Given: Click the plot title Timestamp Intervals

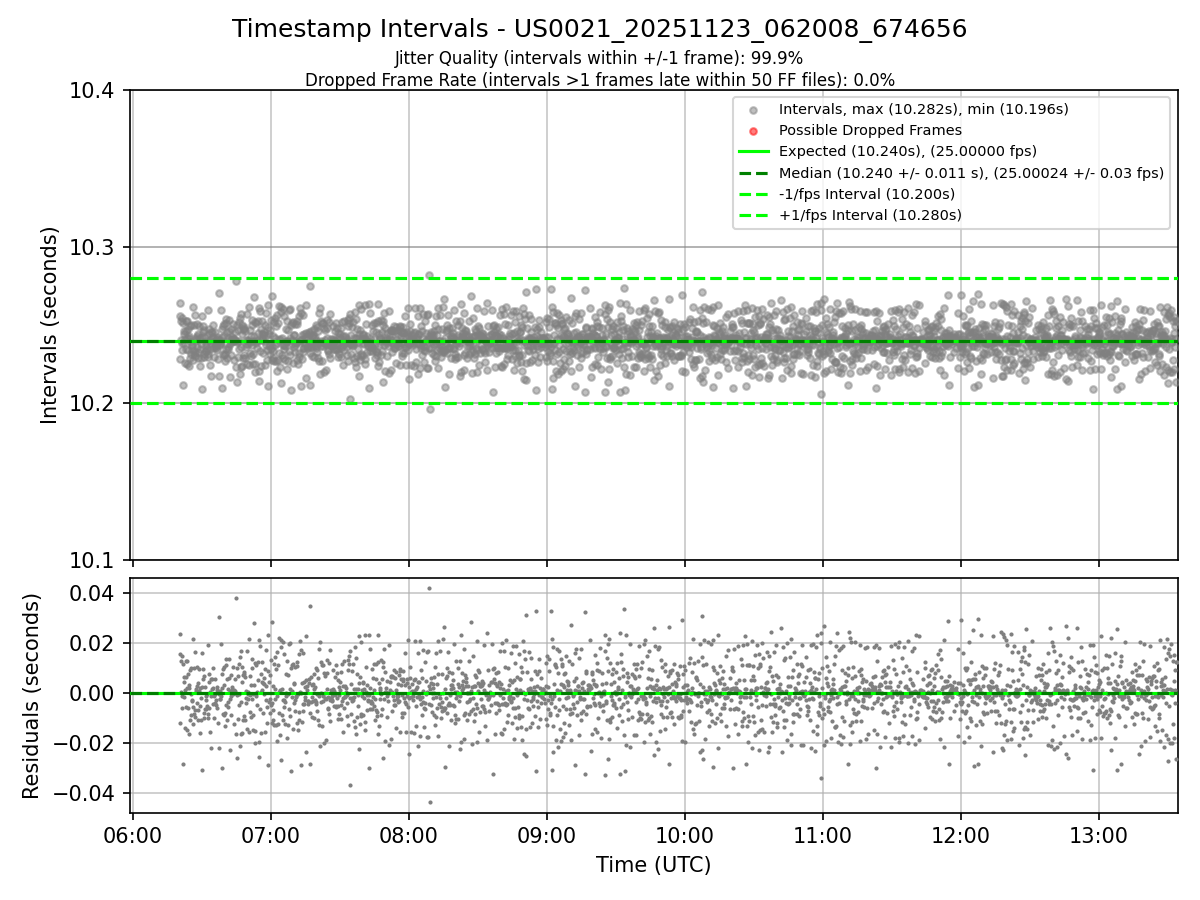Looking at the screenshot, I should click(599, 29).
